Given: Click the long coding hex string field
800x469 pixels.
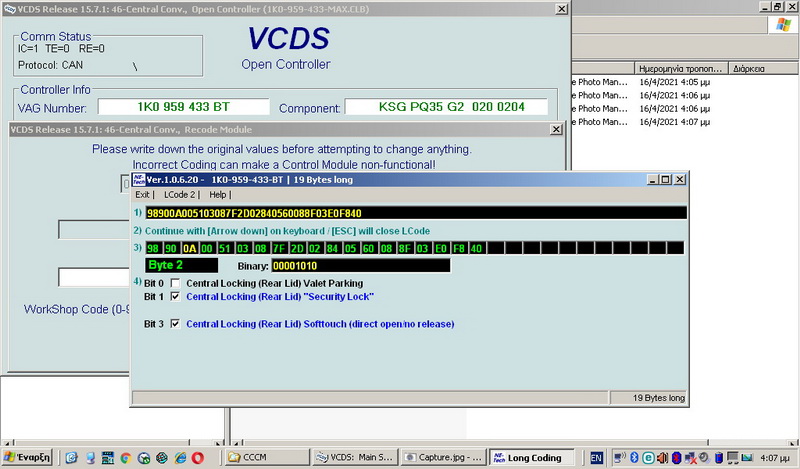Looking at the screenshot, I should [x=416, y=213].
